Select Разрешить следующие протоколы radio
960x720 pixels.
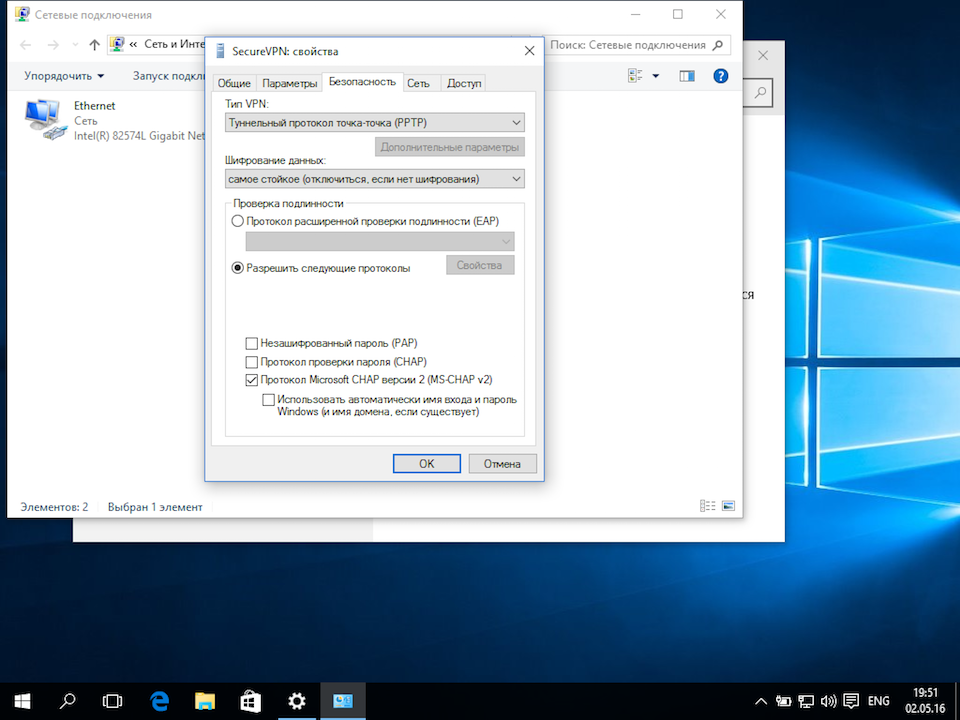coord(238,268)
